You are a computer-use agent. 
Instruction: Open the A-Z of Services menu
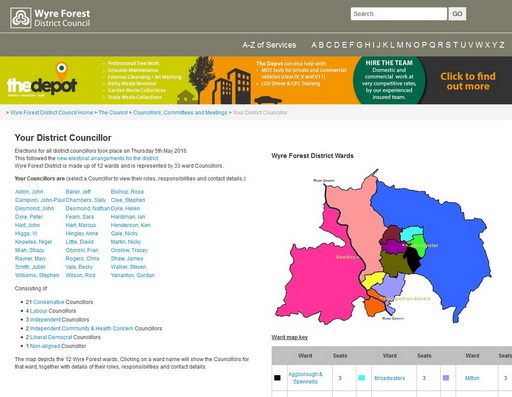(x=269, y=45)
